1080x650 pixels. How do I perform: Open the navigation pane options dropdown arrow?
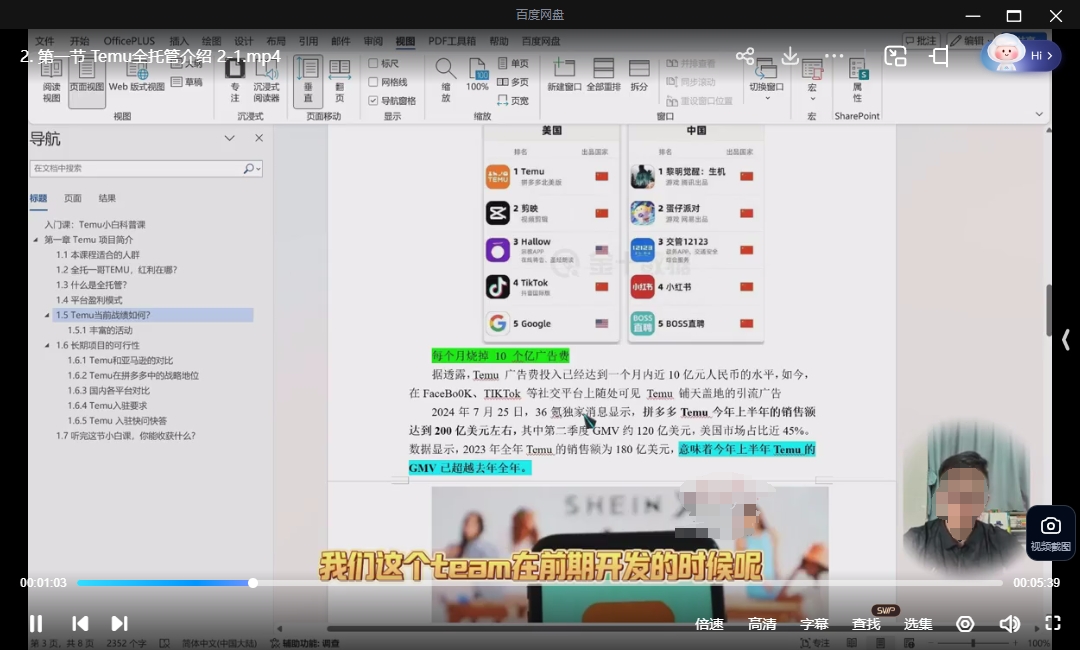[x=229, y=138]
